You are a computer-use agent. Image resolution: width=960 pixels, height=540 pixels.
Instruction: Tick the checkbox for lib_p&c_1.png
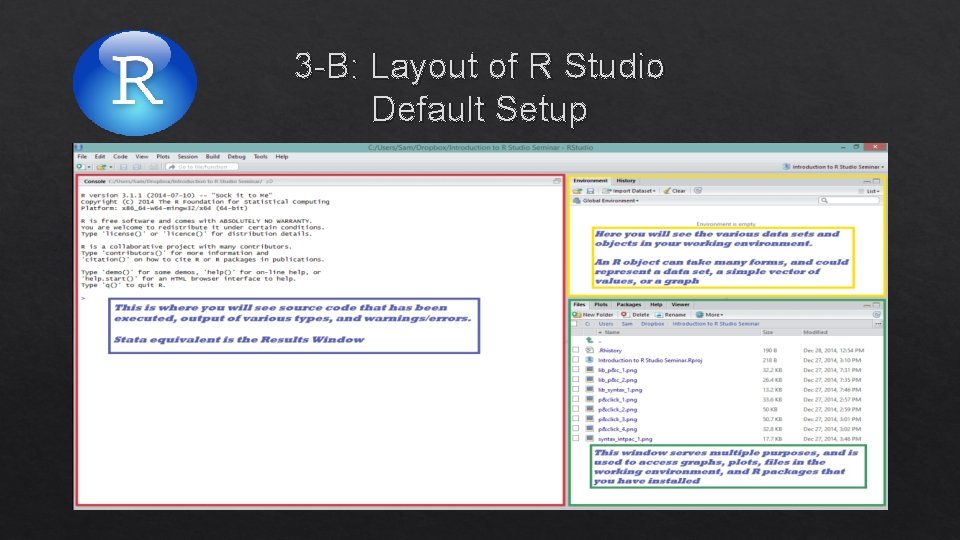click(x=576, y=370)
